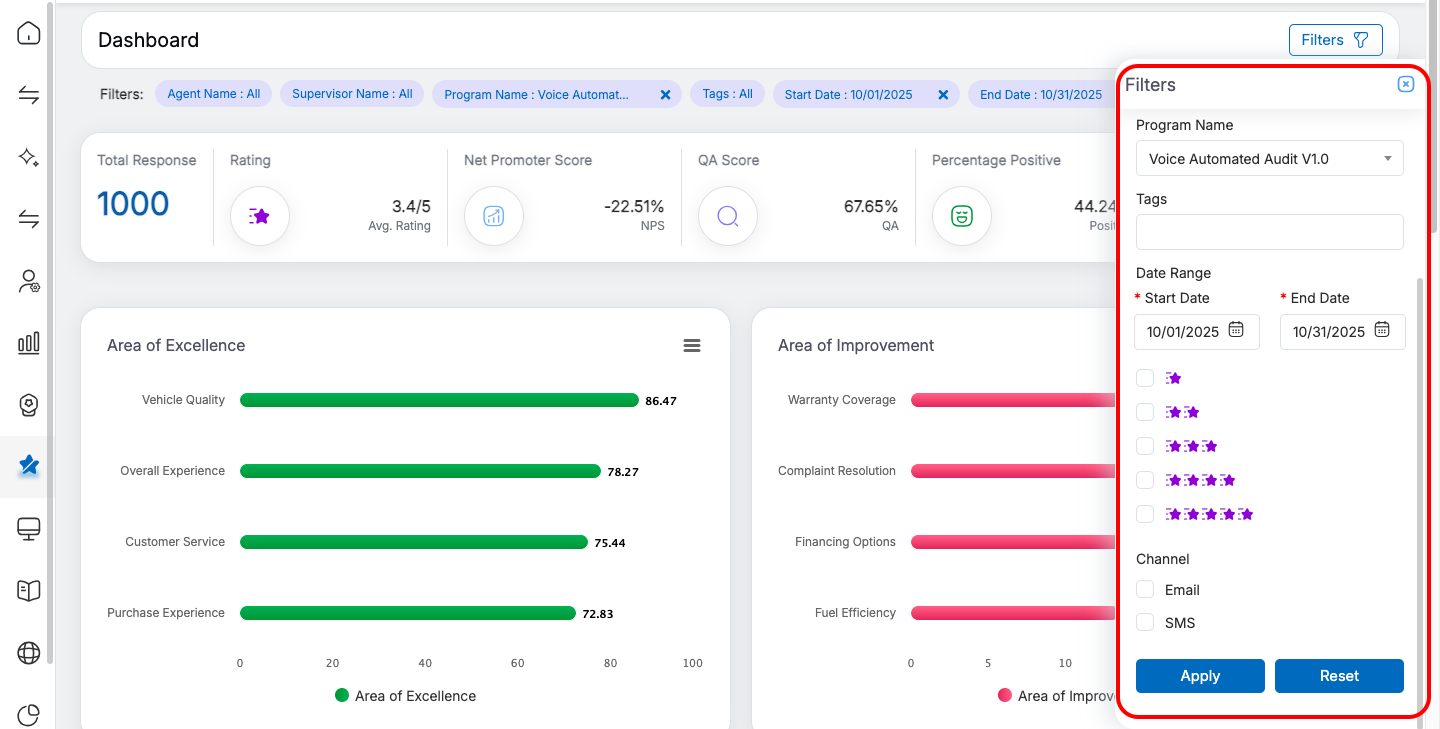Click the Tags input field
1440x729 pixels.
pos(1269,232)
